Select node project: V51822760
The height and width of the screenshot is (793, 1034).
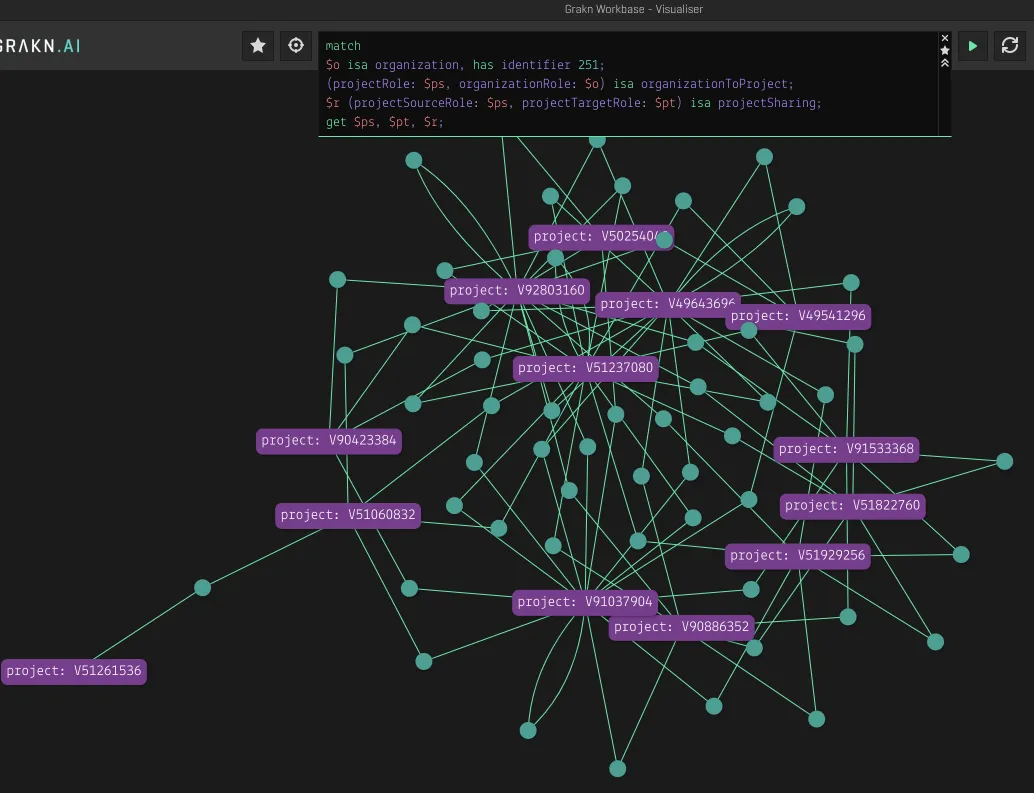pyautogui.click(x=852, y=506)
